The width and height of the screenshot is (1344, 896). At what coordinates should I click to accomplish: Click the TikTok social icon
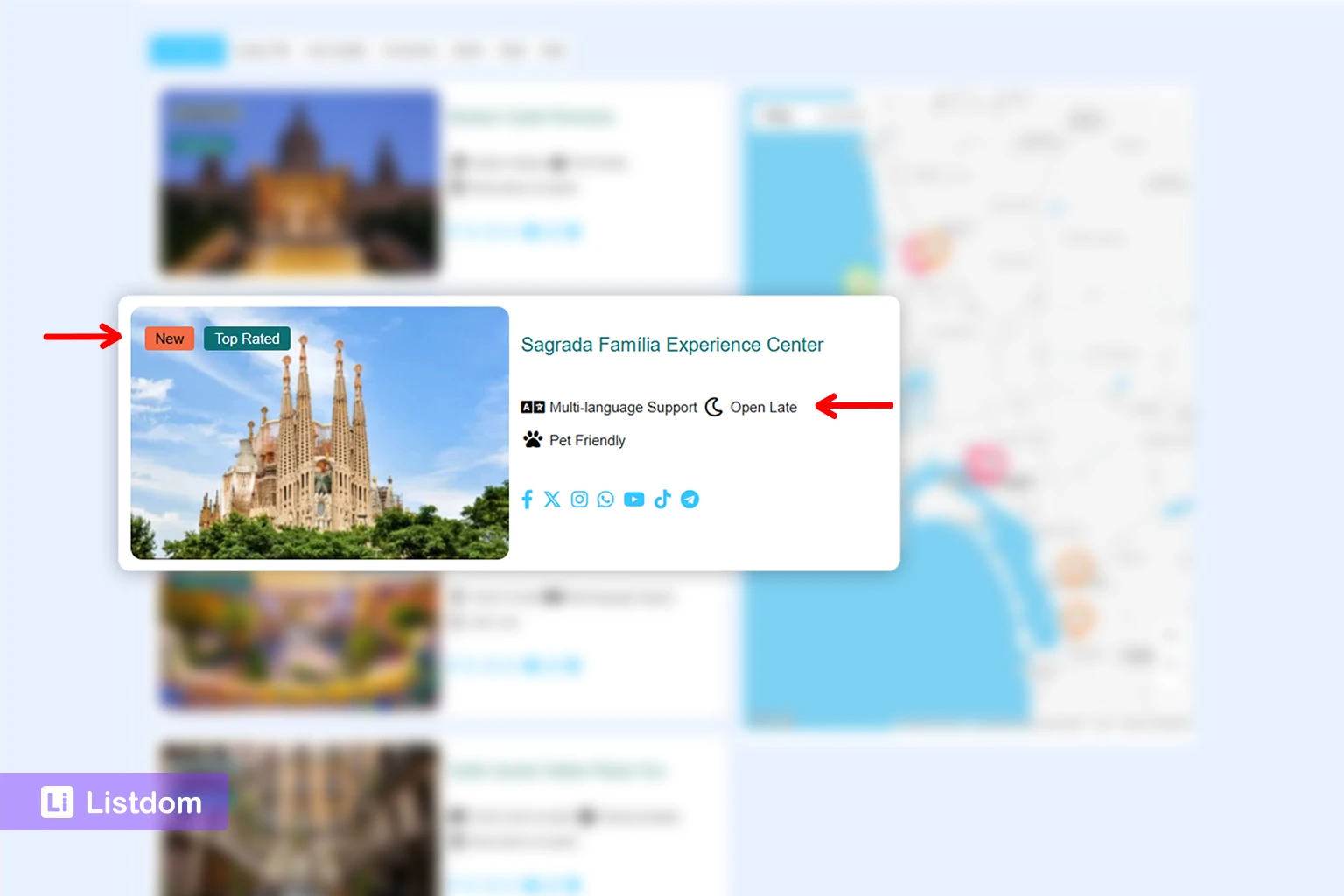(662, 500)
